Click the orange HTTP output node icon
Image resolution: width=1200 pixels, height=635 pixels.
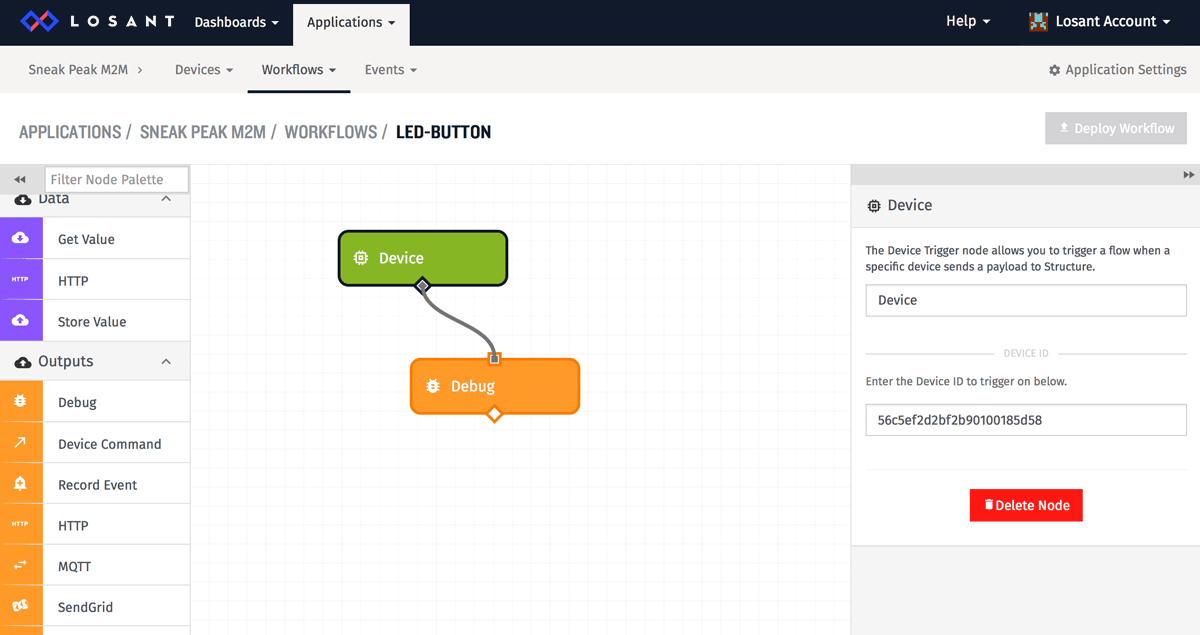(21, 525)
